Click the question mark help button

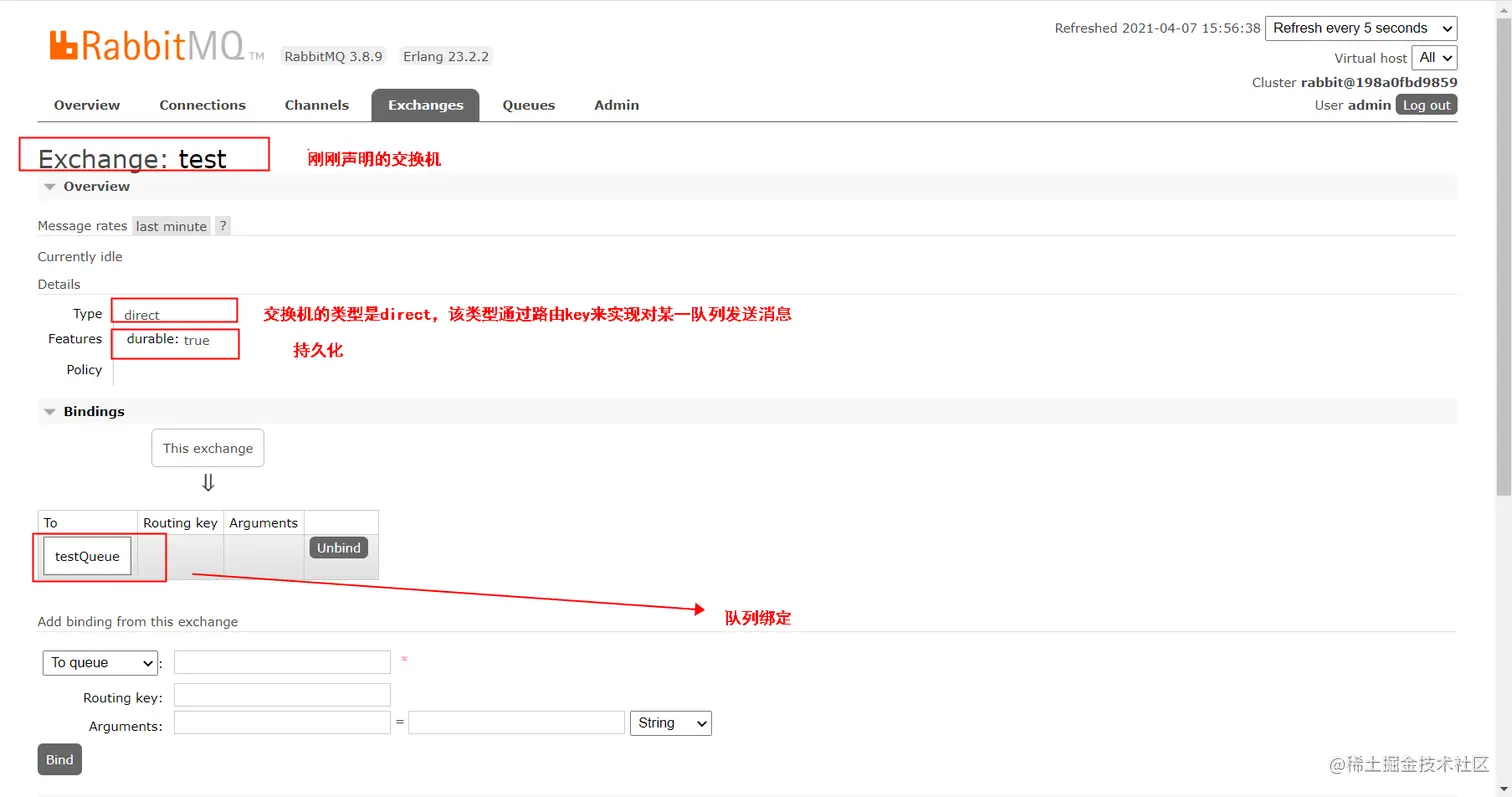coord(223,227)
